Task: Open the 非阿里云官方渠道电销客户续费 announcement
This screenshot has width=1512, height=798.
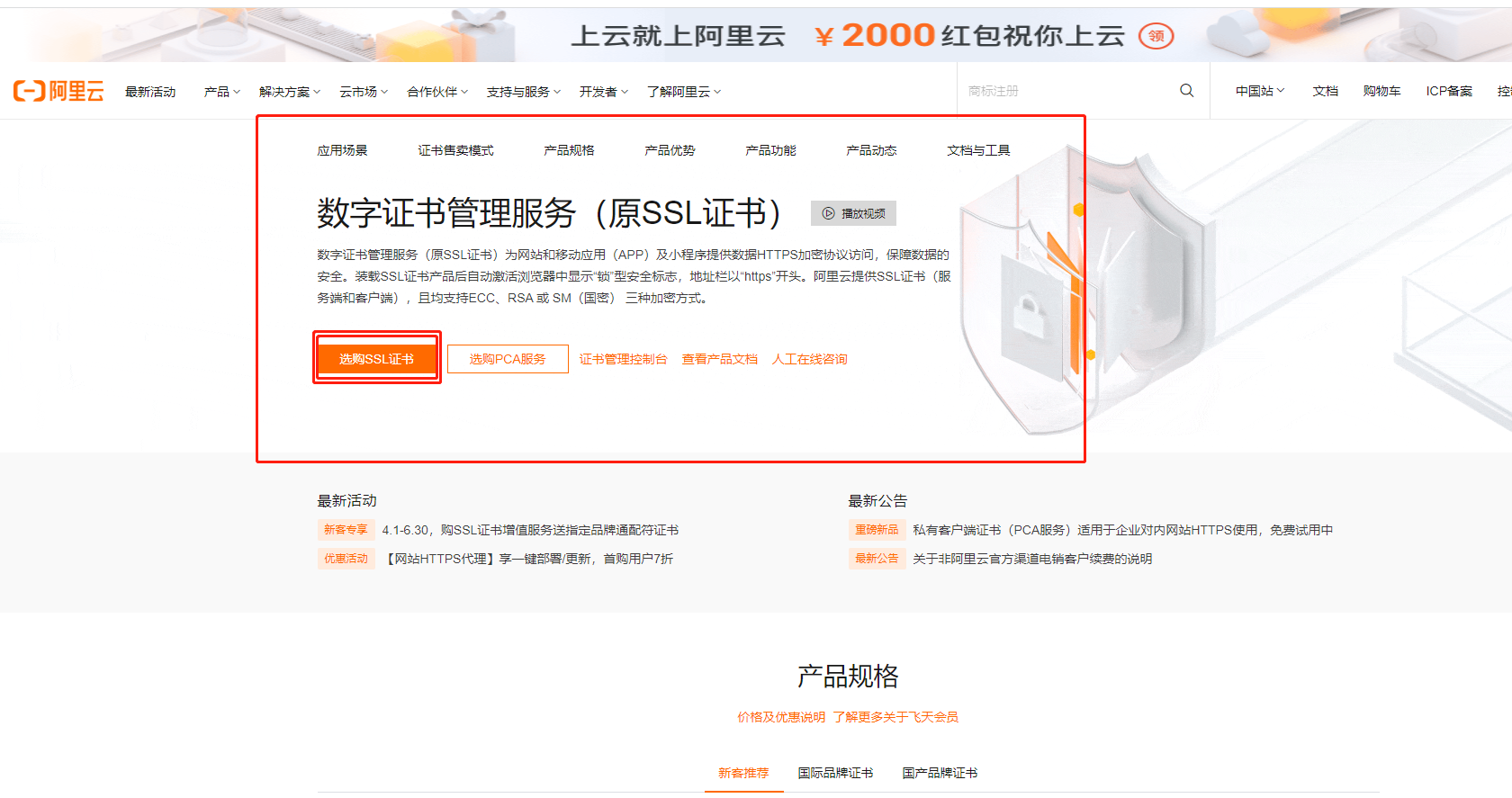Action: [1032, 559]
